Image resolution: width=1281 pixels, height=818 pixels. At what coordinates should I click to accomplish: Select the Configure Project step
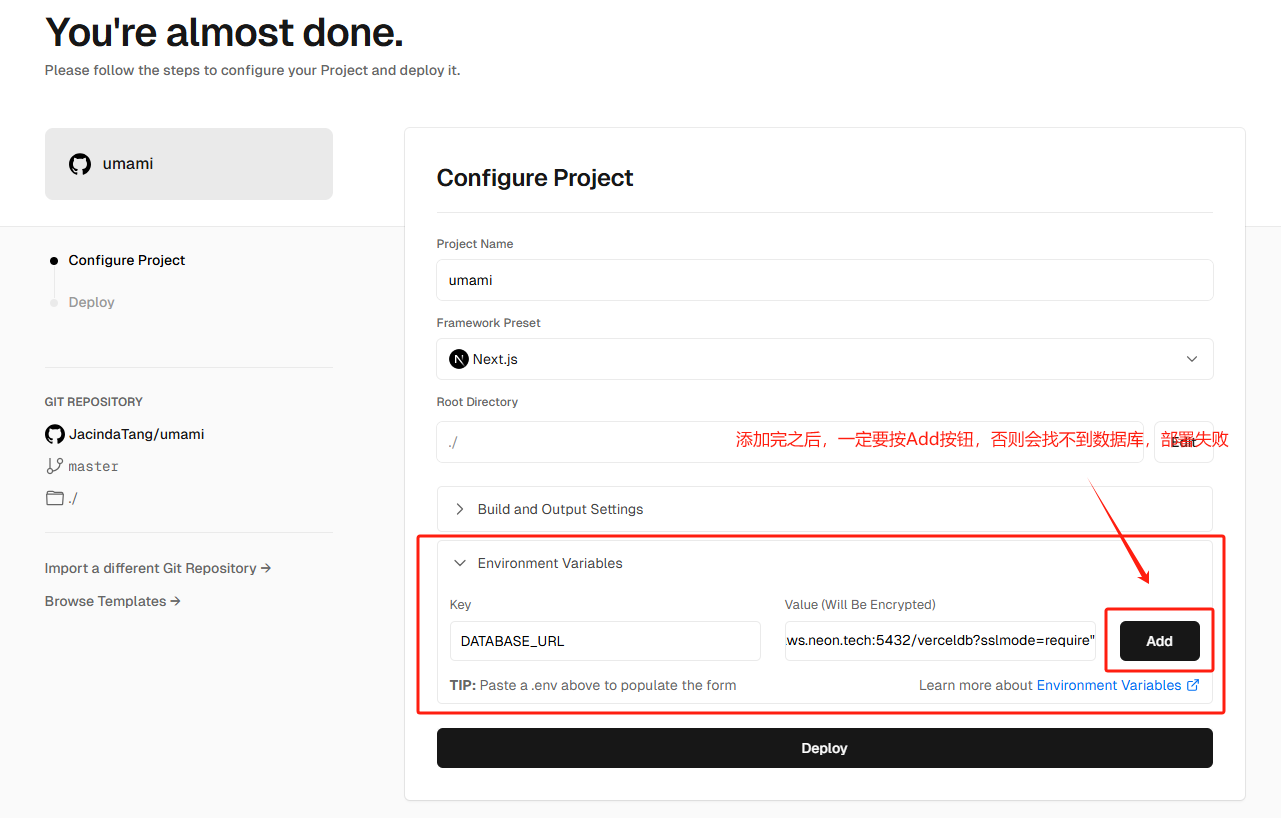pyautogui.click(x=127, y=260)
